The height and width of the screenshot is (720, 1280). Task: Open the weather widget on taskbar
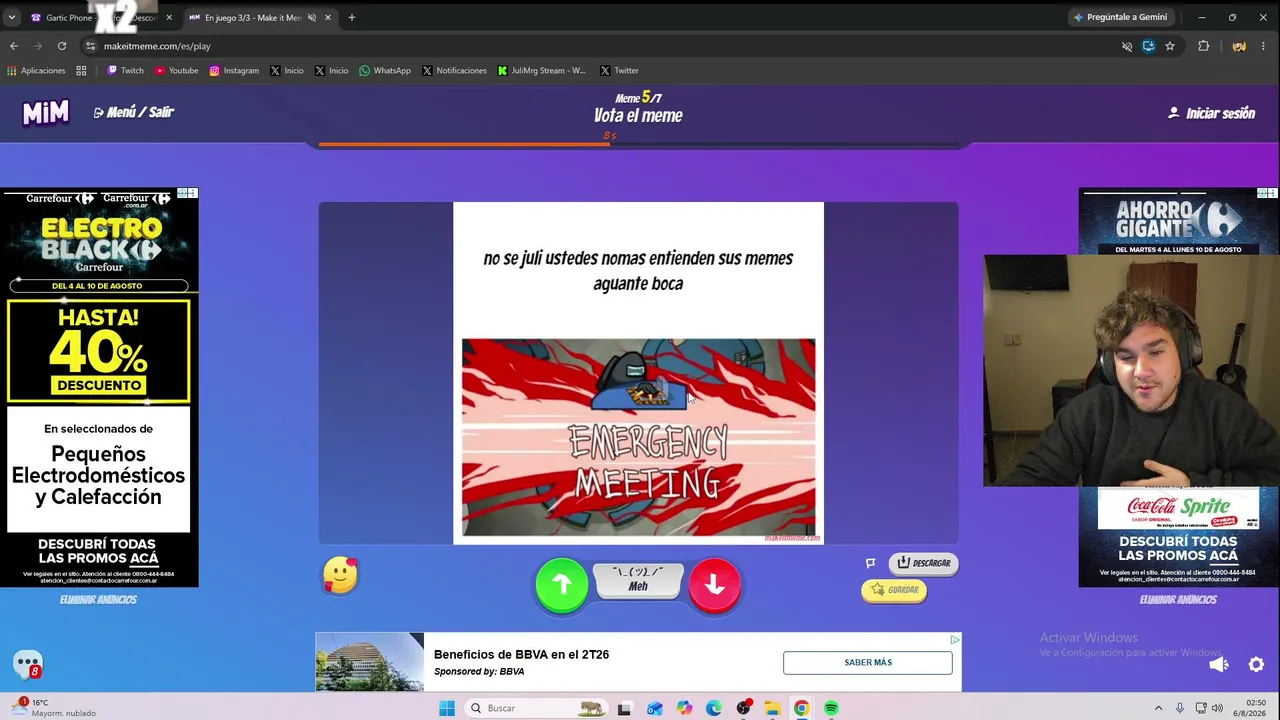[55, 708]
